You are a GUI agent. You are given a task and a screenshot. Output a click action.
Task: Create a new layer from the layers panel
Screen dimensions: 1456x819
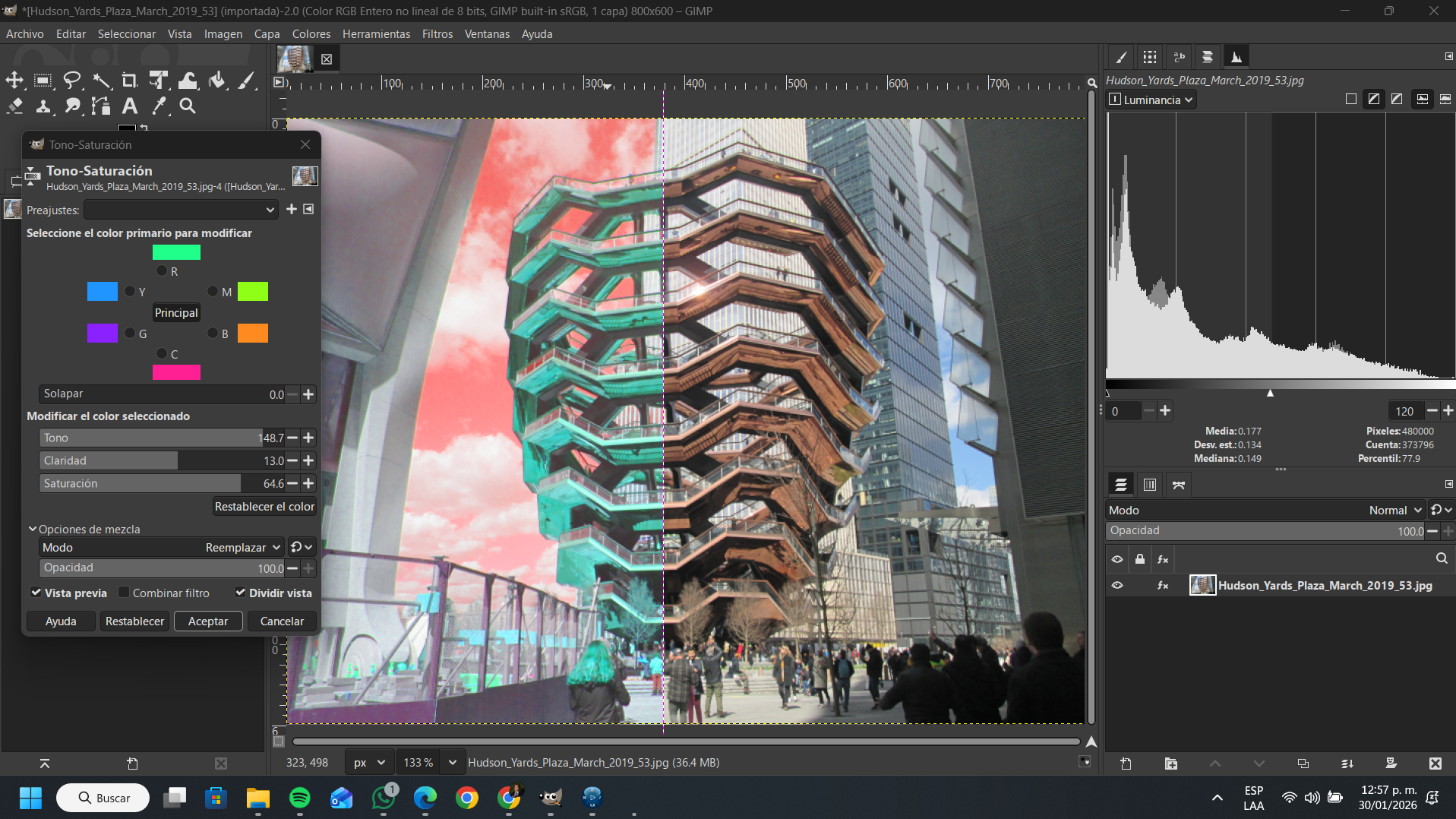click(1126, 764)
